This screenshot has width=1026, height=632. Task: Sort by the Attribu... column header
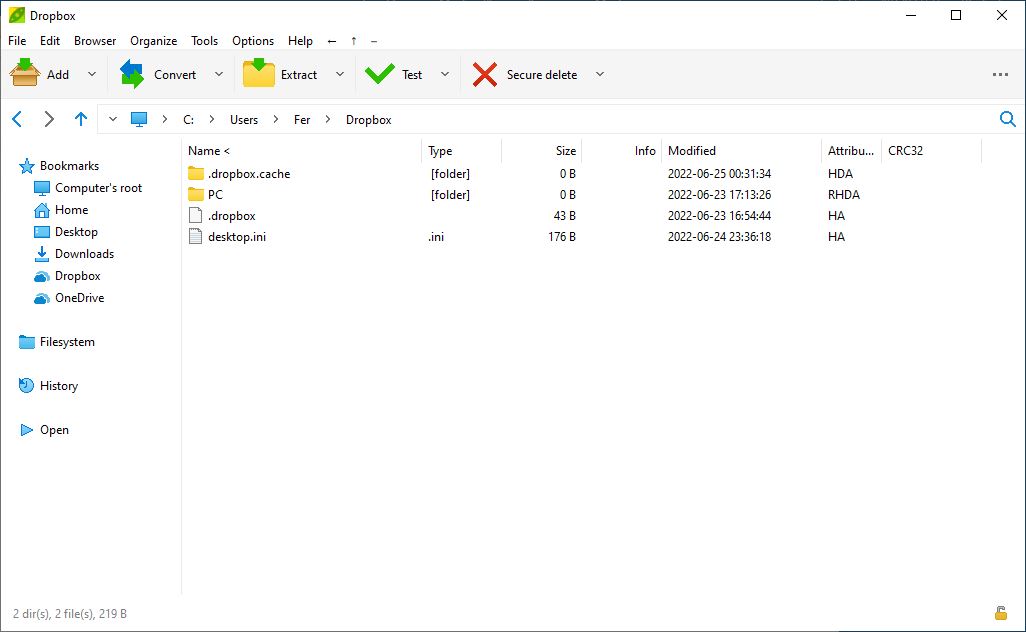(851, 150)
